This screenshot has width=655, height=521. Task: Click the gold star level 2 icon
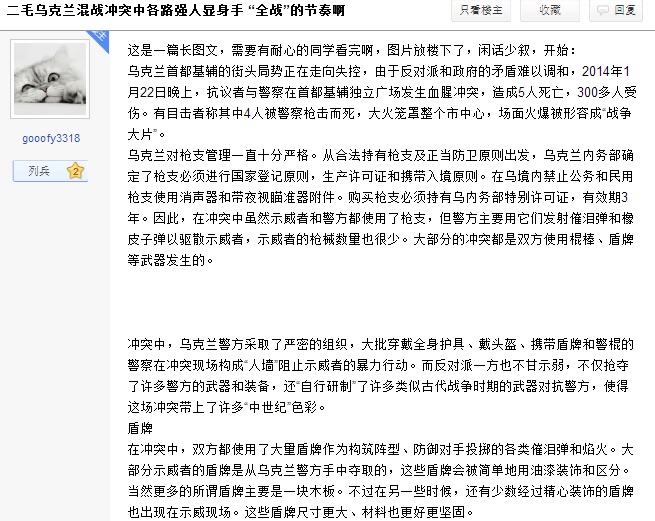click(x=75, y=171)
